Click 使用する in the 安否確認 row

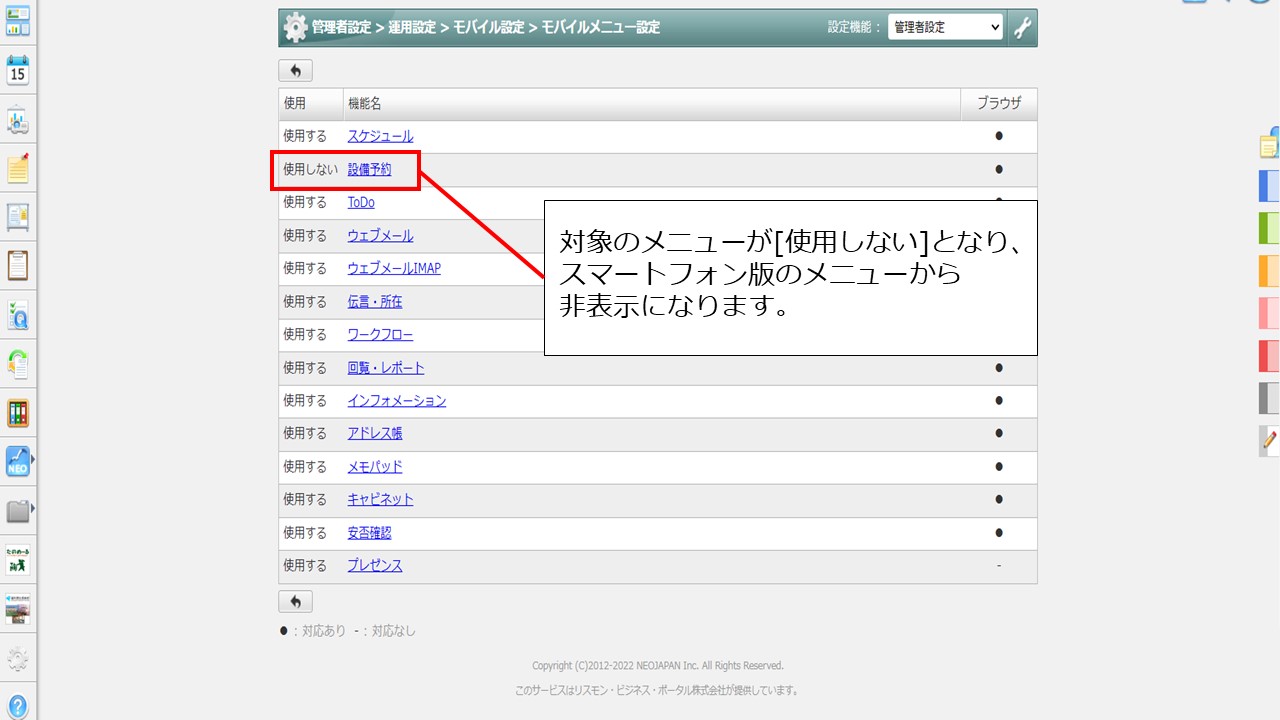(305, 532)
